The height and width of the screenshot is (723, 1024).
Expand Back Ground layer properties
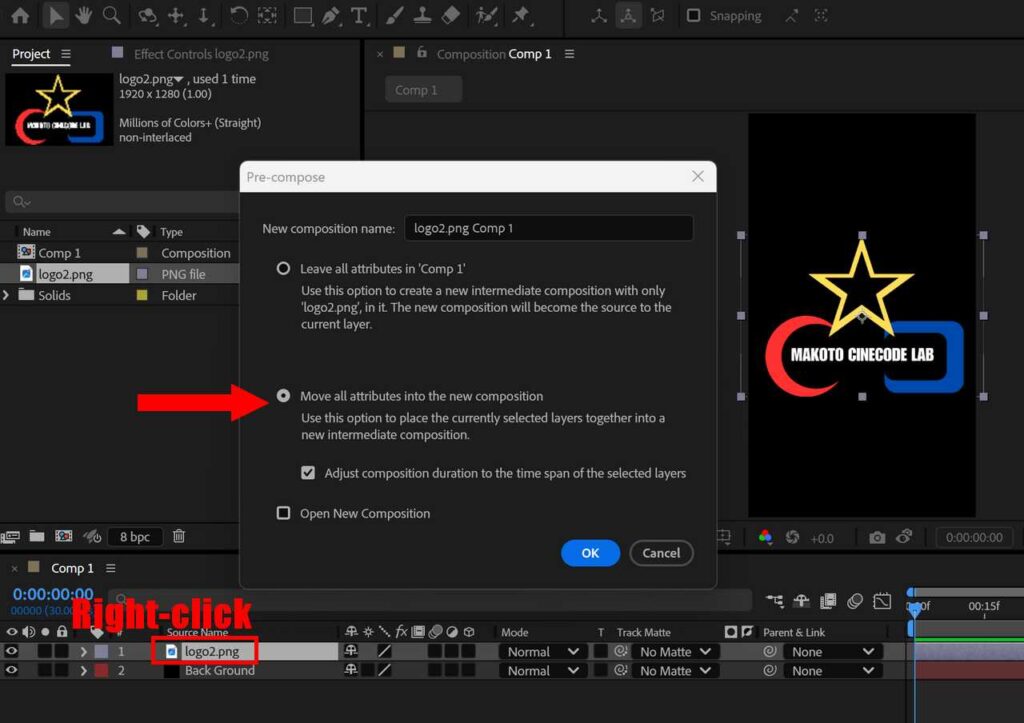pyautogui.click(x=83, y=670)
